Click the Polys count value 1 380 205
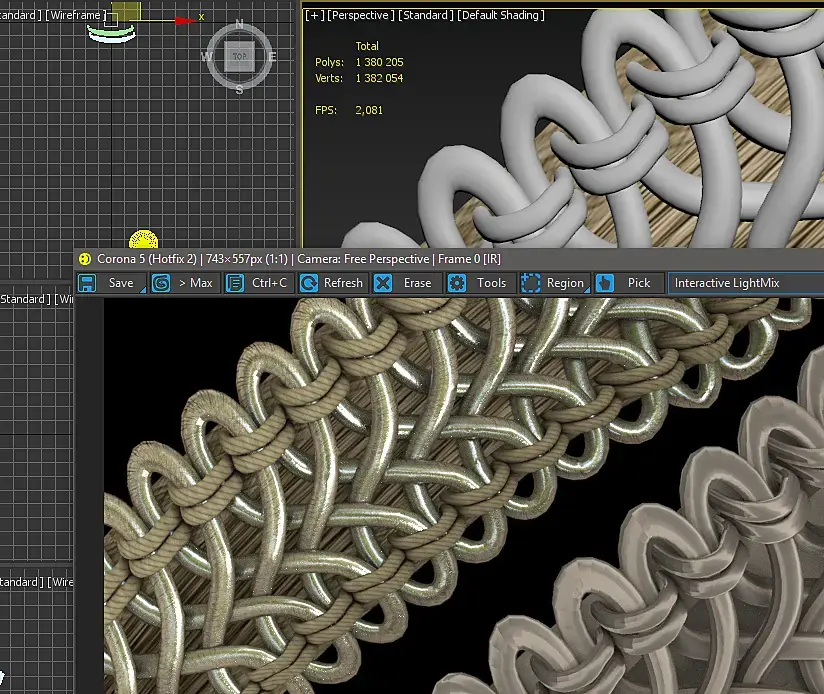Screen dimensions: 824x694 pos(379,62)
